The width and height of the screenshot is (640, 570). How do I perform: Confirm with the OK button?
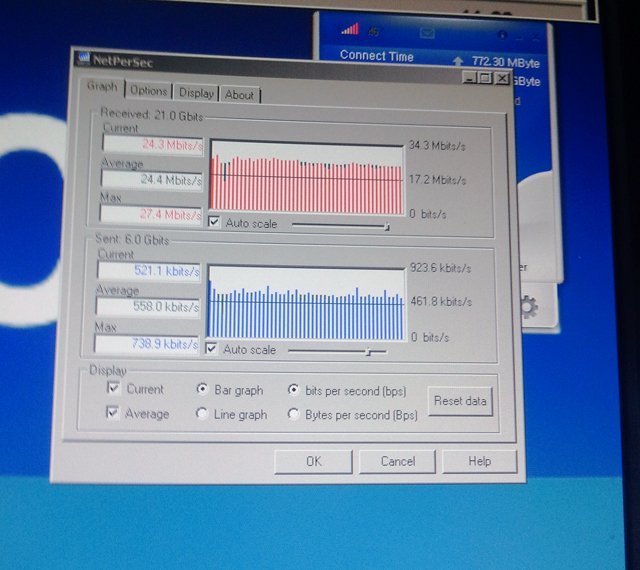[313, 461]
